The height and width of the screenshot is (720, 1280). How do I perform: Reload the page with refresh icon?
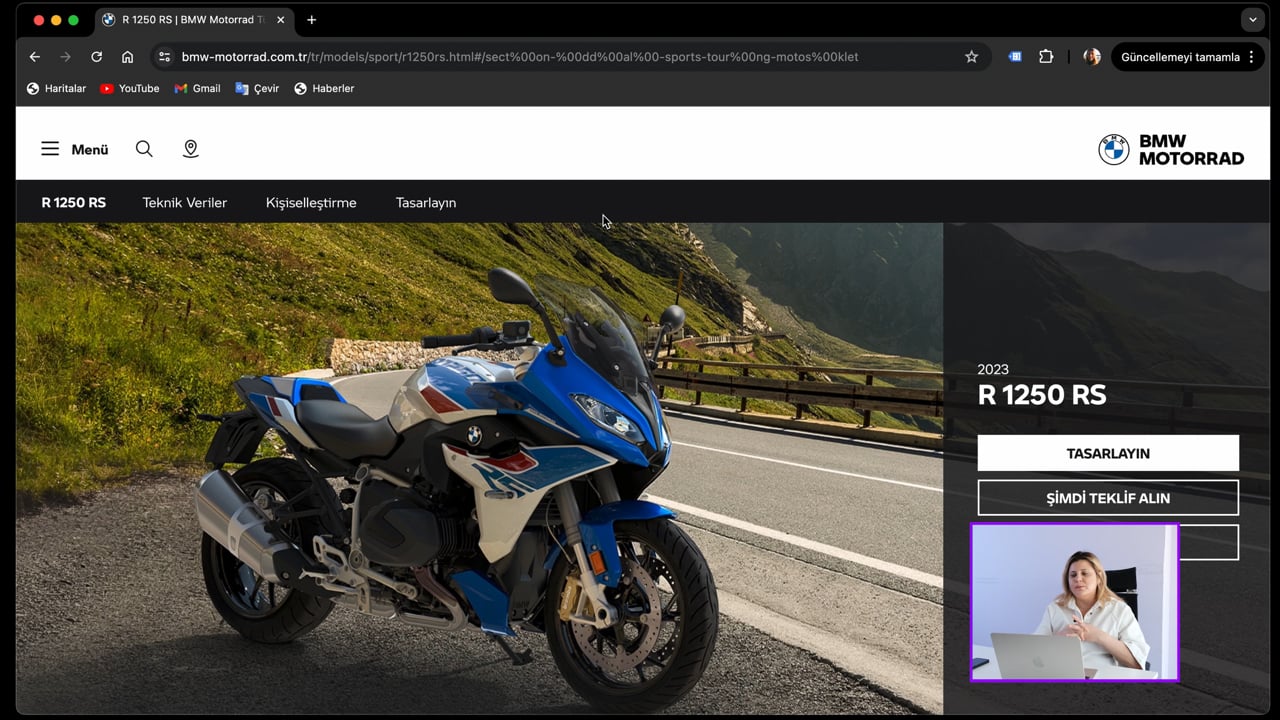(x=96, y=57)
